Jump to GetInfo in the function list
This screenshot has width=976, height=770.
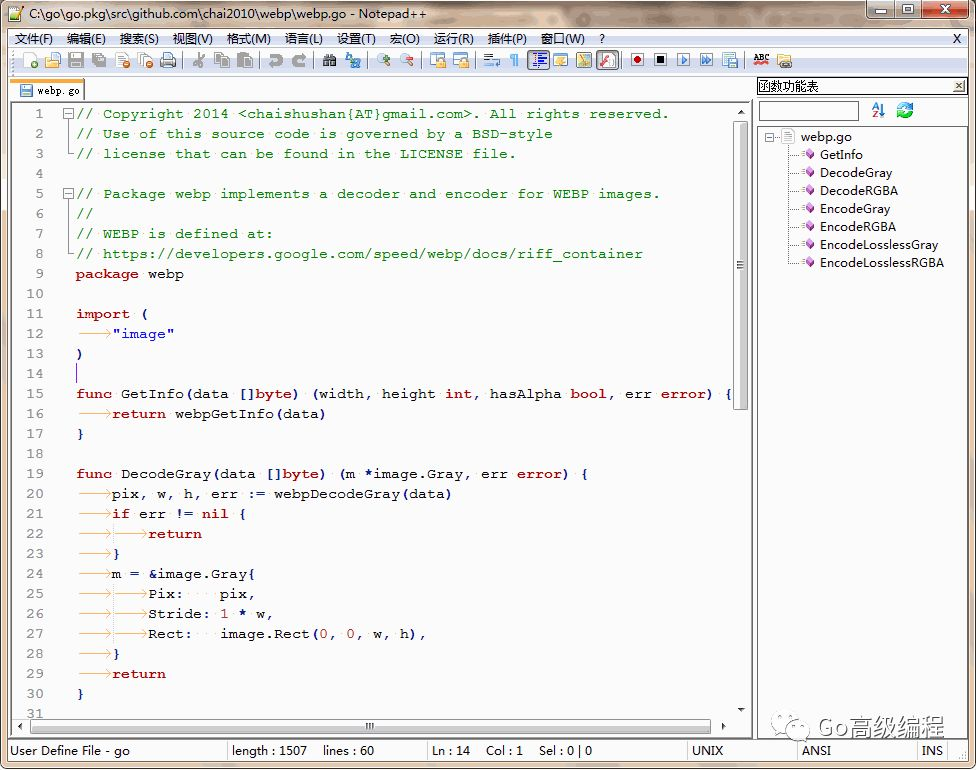(x=840, y=154)
